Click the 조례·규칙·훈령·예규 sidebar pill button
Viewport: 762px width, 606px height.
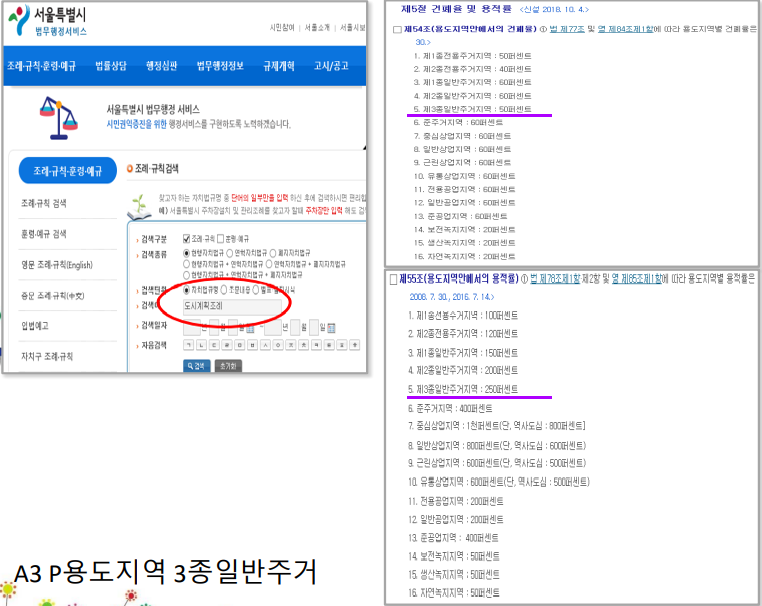(x=68, y=171)
